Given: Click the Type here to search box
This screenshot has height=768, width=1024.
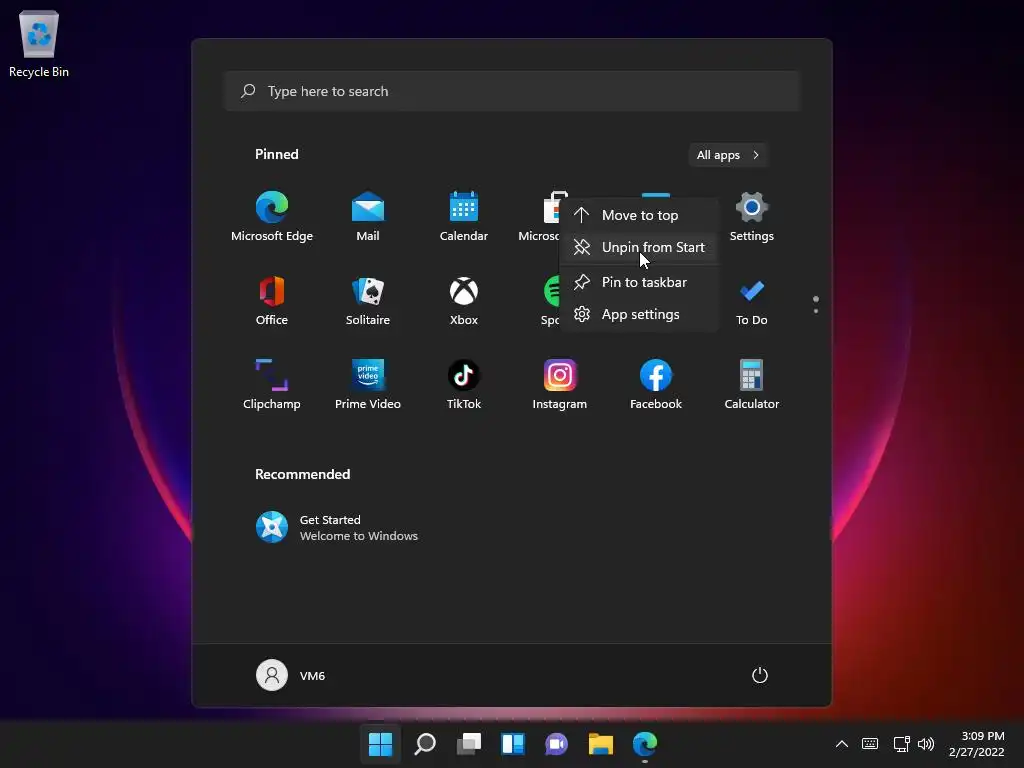Looking at the screenshot, I should coord(512,91).
